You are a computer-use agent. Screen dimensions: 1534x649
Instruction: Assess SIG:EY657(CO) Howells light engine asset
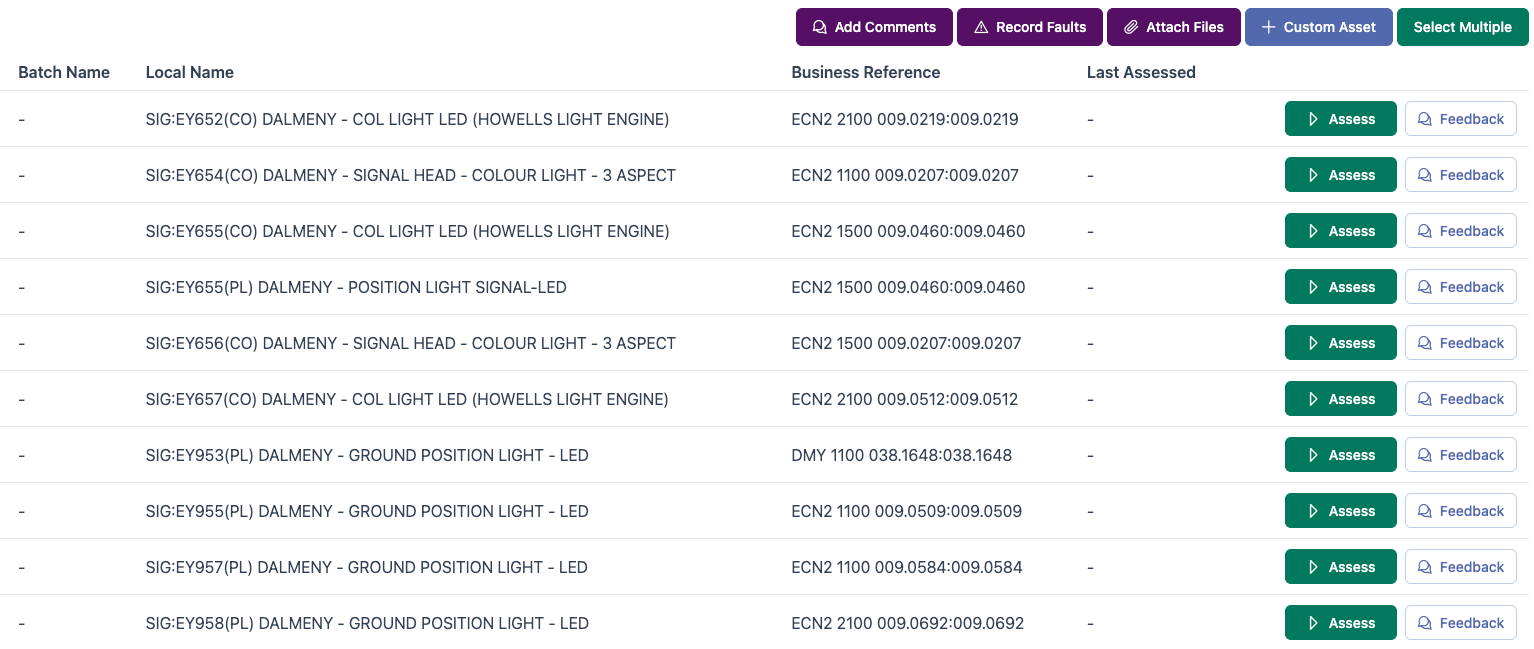tap(1340, 399)
